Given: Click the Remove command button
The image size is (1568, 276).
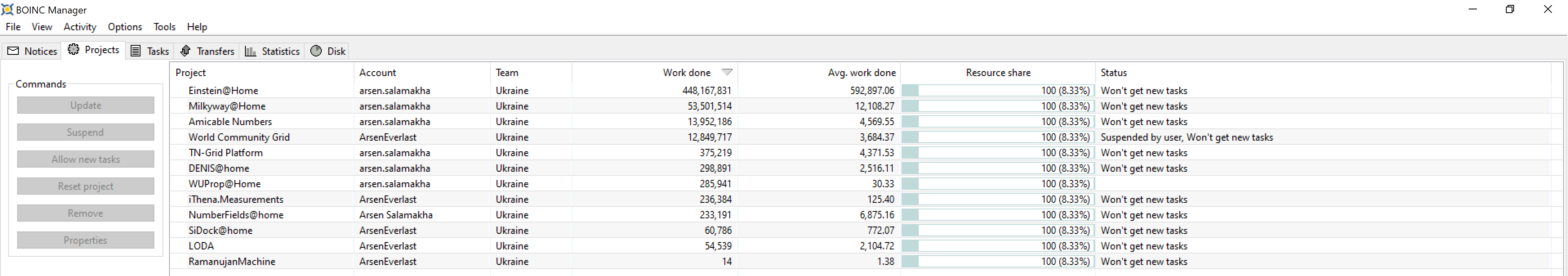Looking at the screenshot, I should (86, 213).
